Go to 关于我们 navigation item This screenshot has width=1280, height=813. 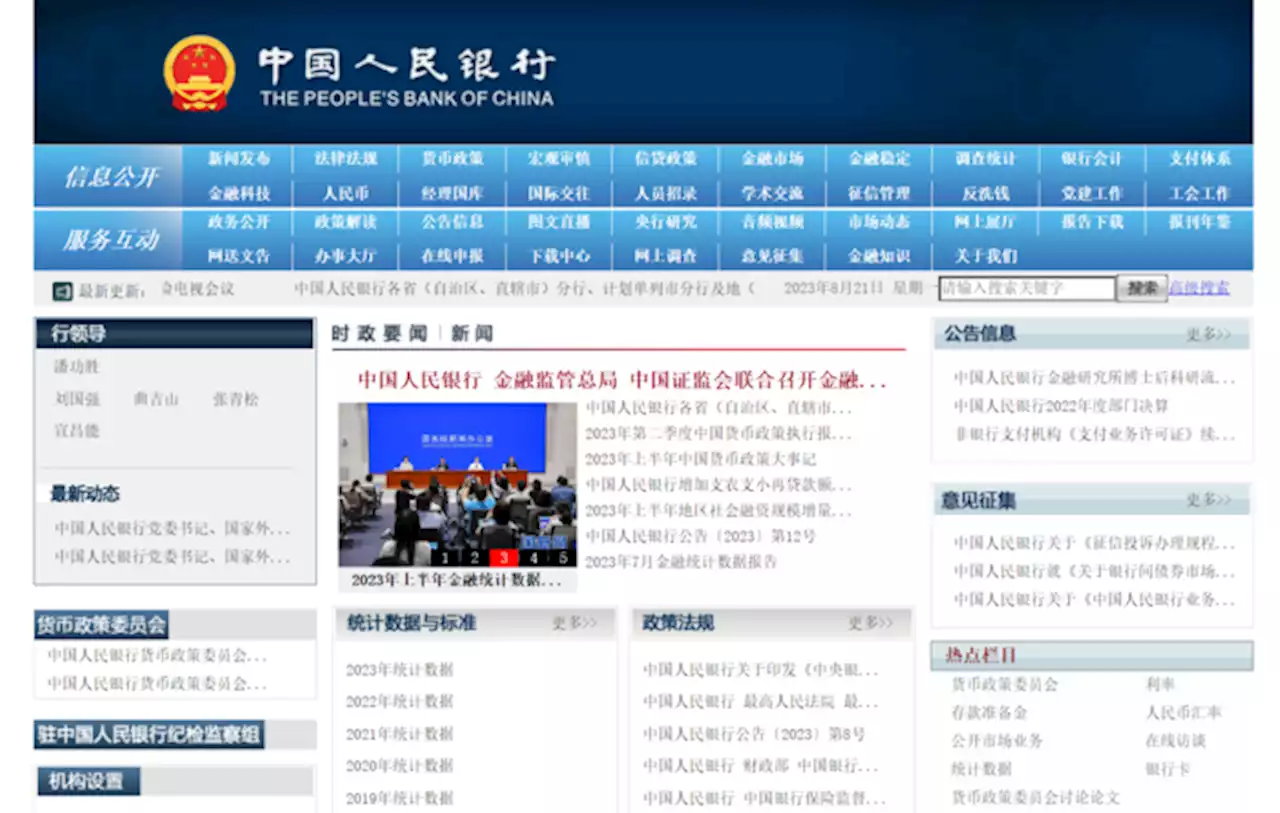tap(986, 256)
